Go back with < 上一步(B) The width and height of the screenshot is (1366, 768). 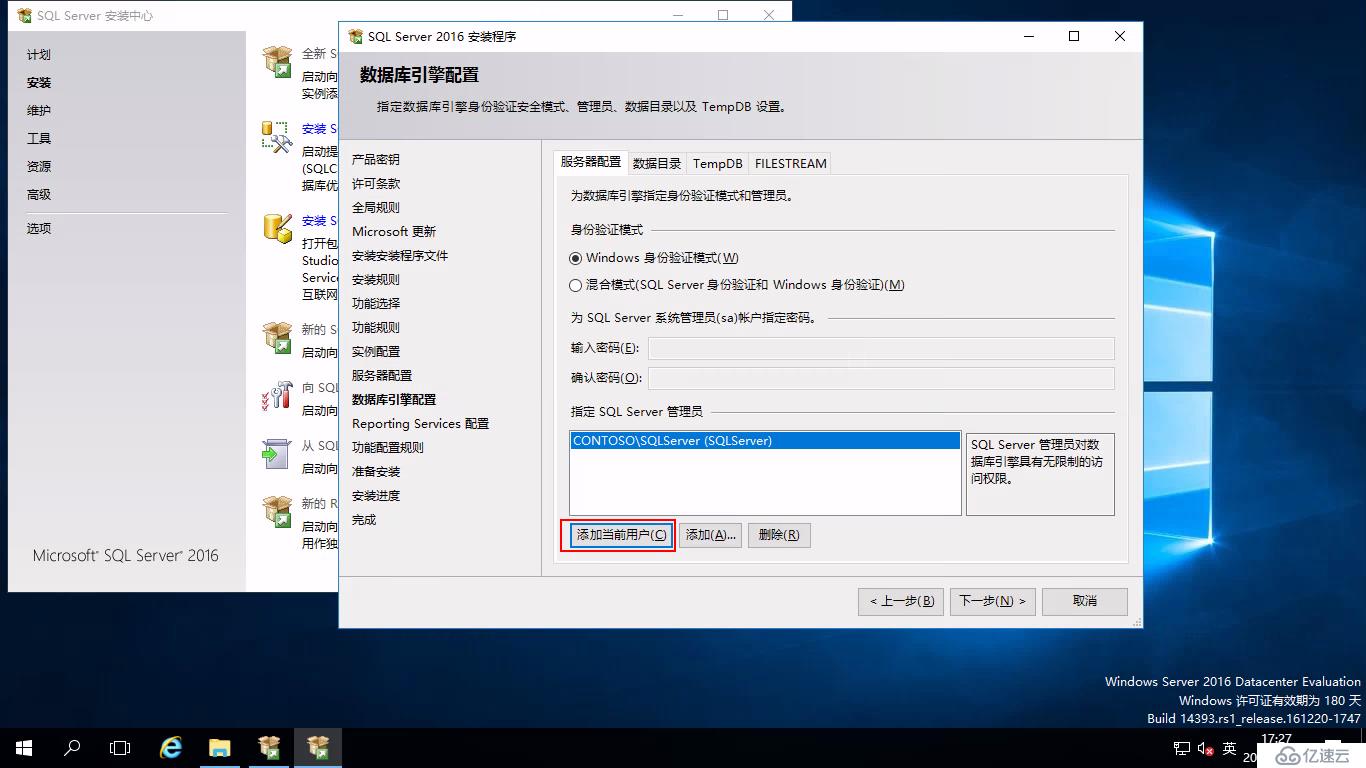click(901, 601)
